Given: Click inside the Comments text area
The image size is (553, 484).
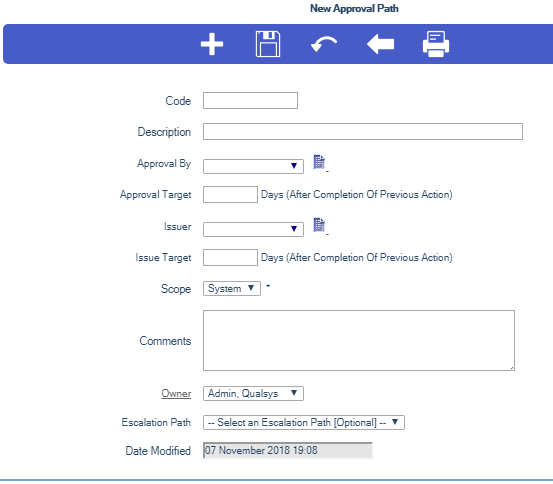Looking at the screenshot, I should coord(359,340).
